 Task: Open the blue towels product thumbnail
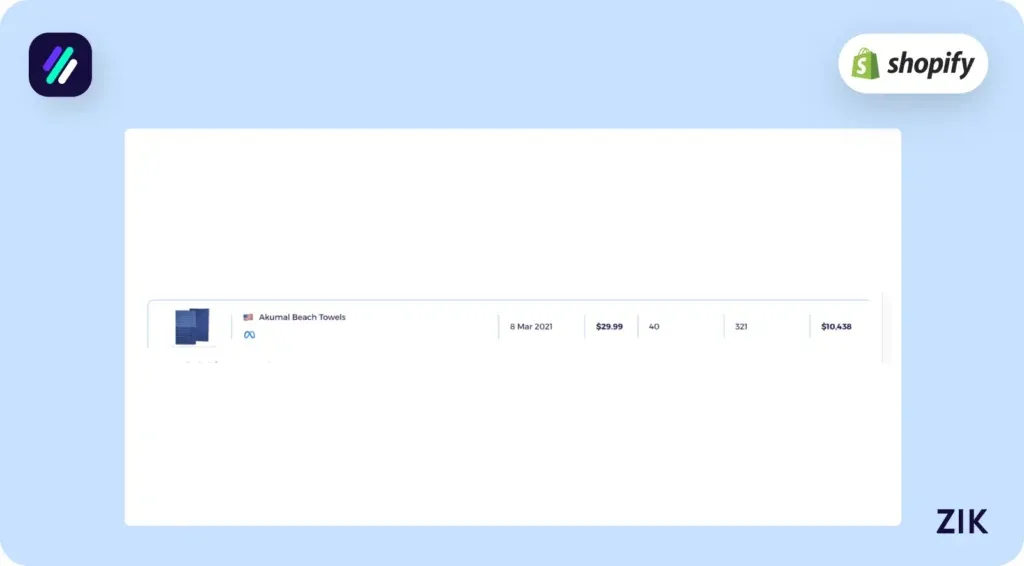192,326
